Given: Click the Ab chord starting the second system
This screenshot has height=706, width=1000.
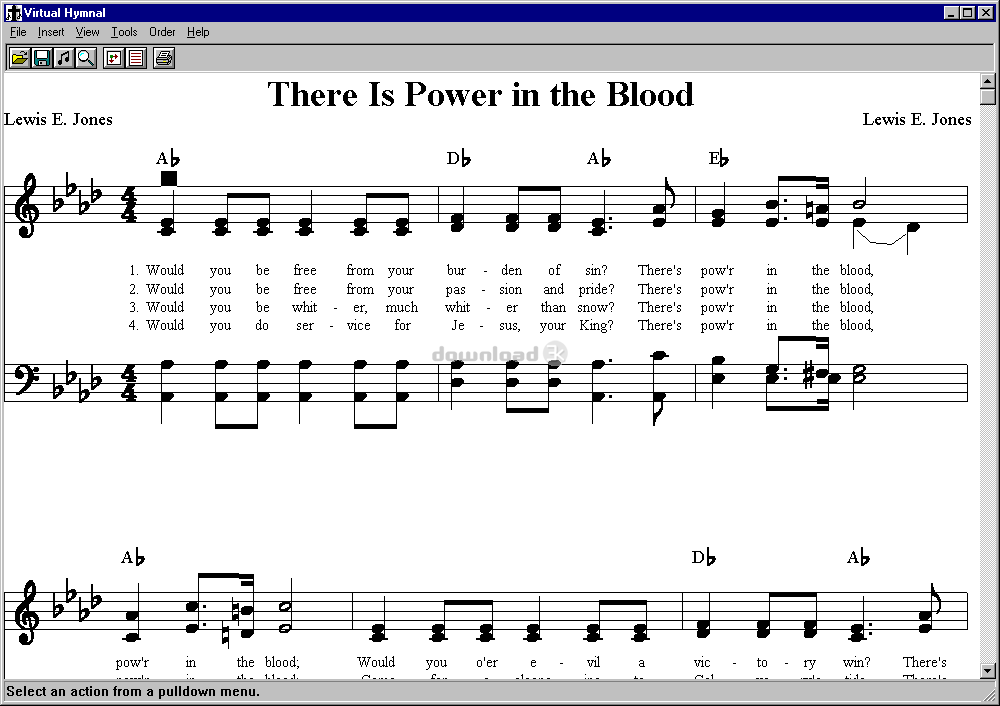Looking at the screenshot, I should click(133, 557).
